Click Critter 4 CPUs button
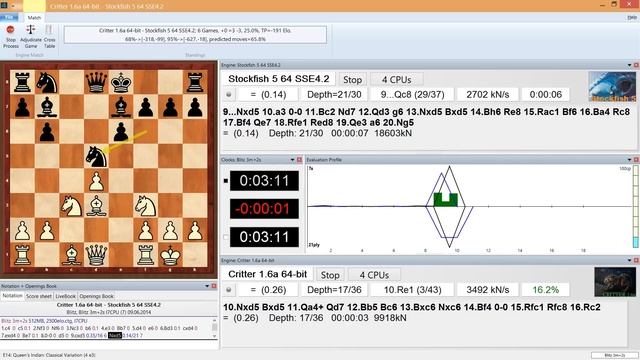Image resolution: width=640 pixels, height=360 pixels. pyautogui.click(x=374, y=275)
